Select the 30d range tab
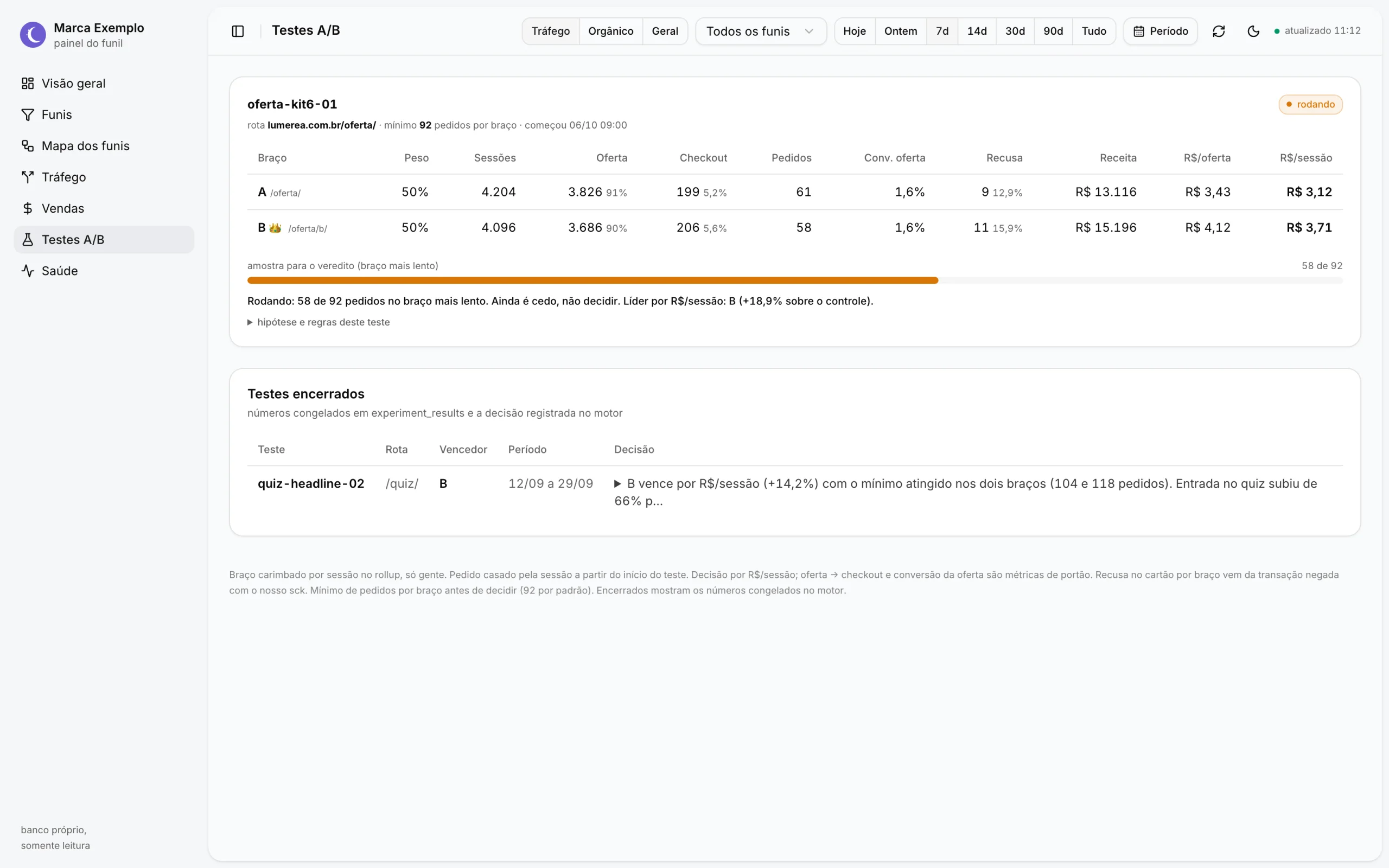 [x=1015, y=31]
